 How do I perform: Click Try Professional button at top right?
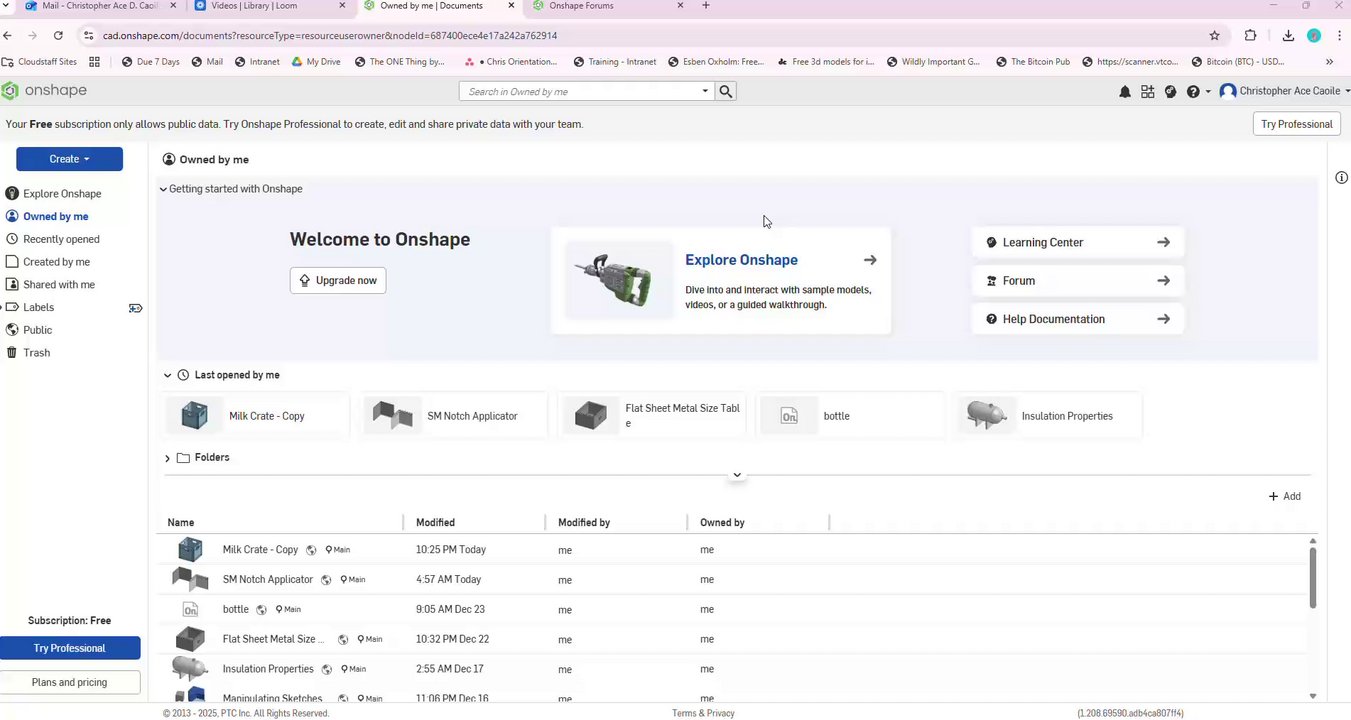click(x=1296, y=124)
